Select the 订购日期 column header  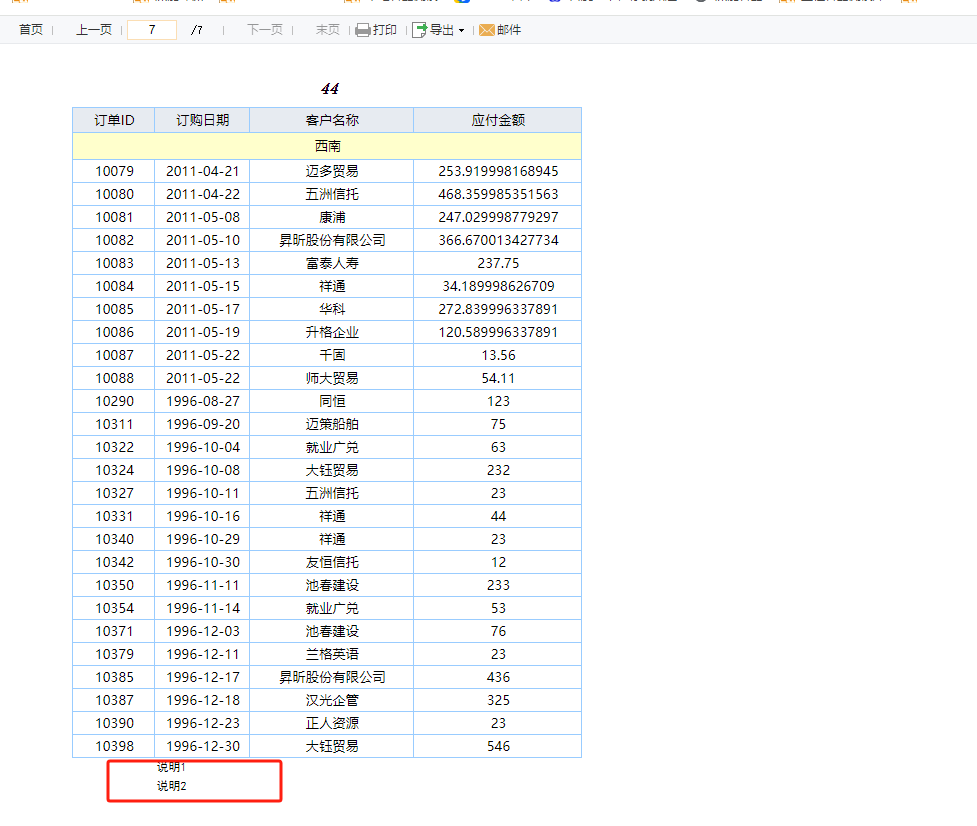point(203,120)
